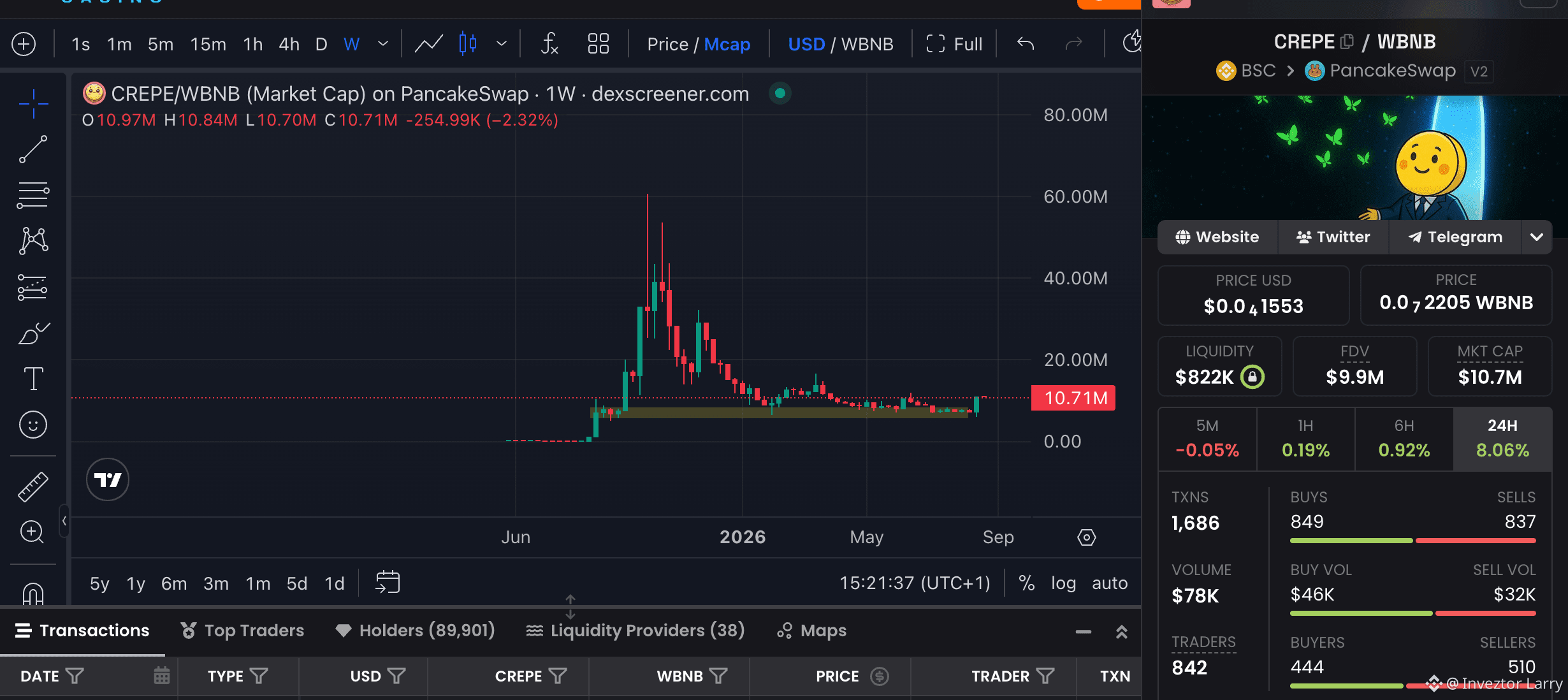The image size is (1568, 700).
Task: Open the emoji icons tool
Action: point(33,425)
